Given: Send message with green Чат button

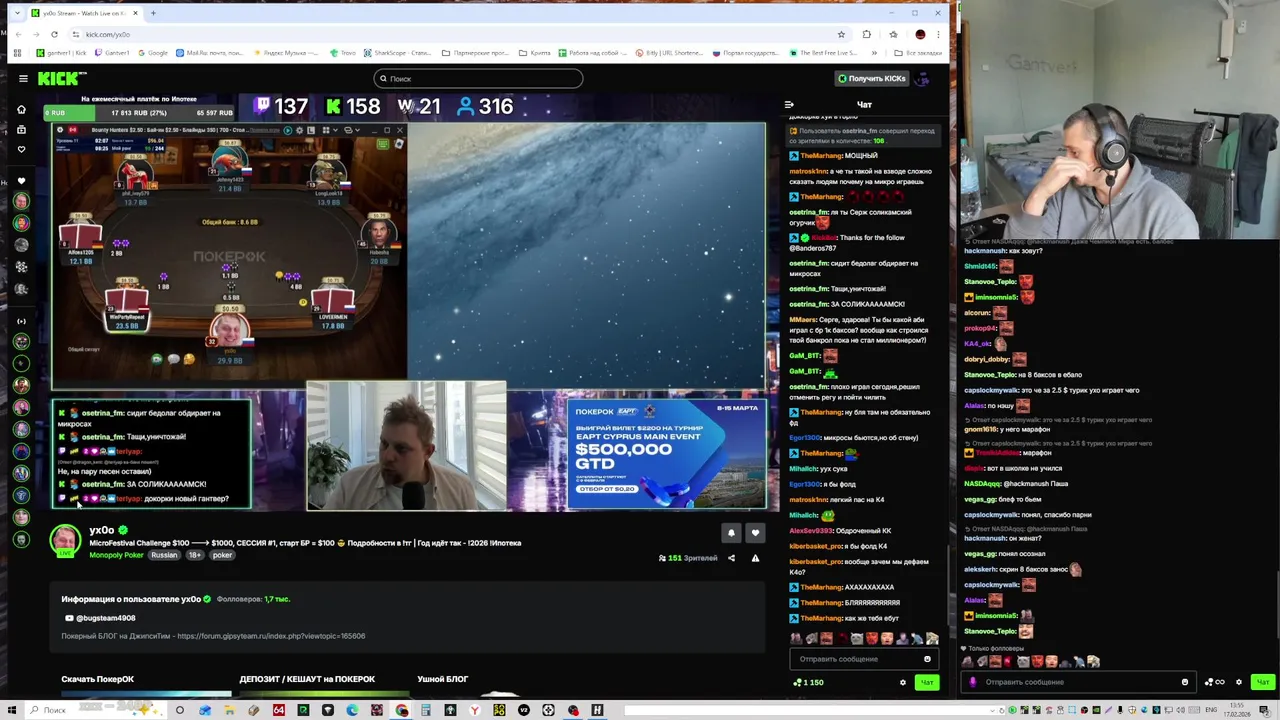Looking at the screenshot, I should coord(927,682).
